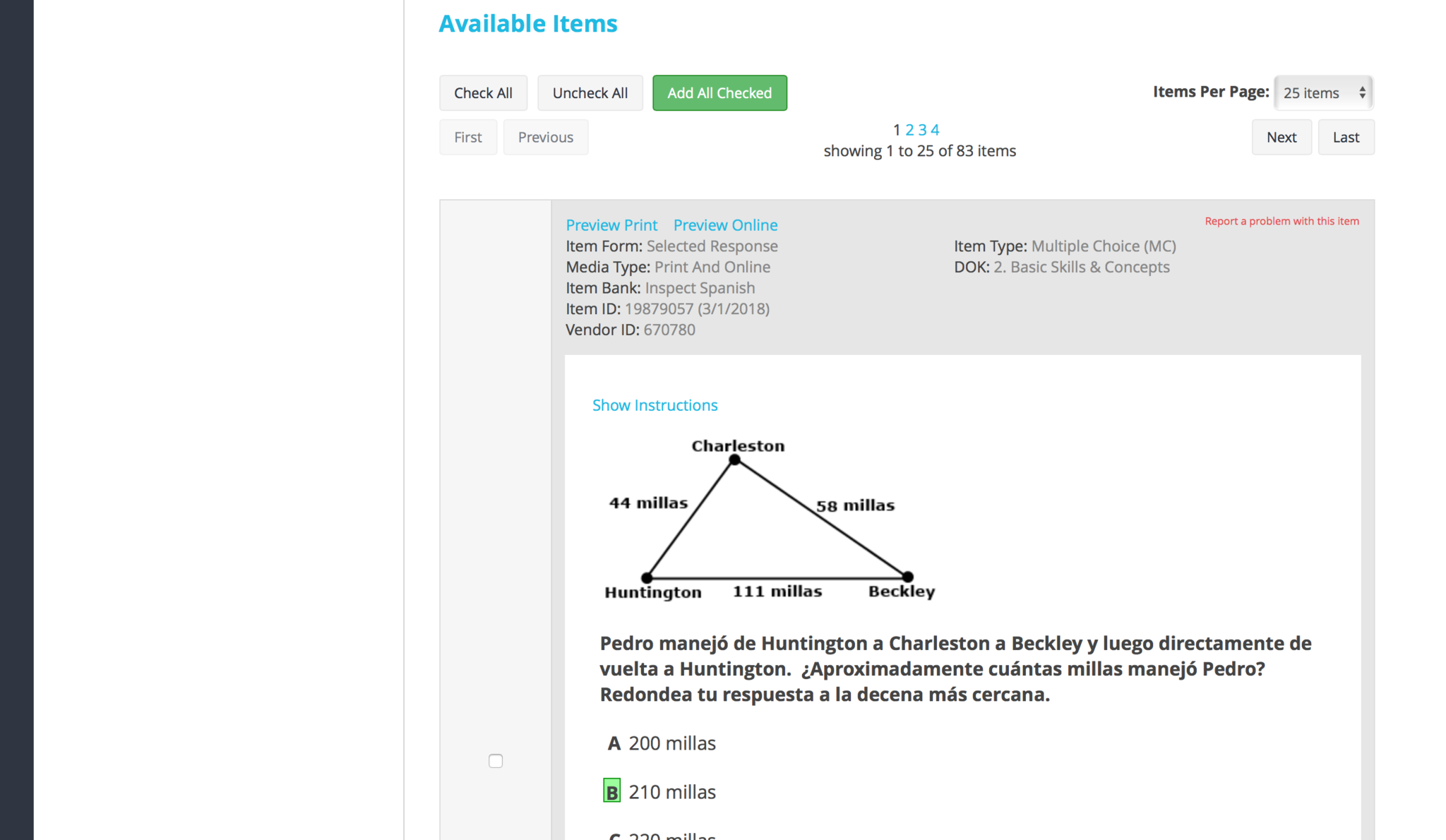
Task: Click answer choice A 200 millas
Action: point(671,743)
